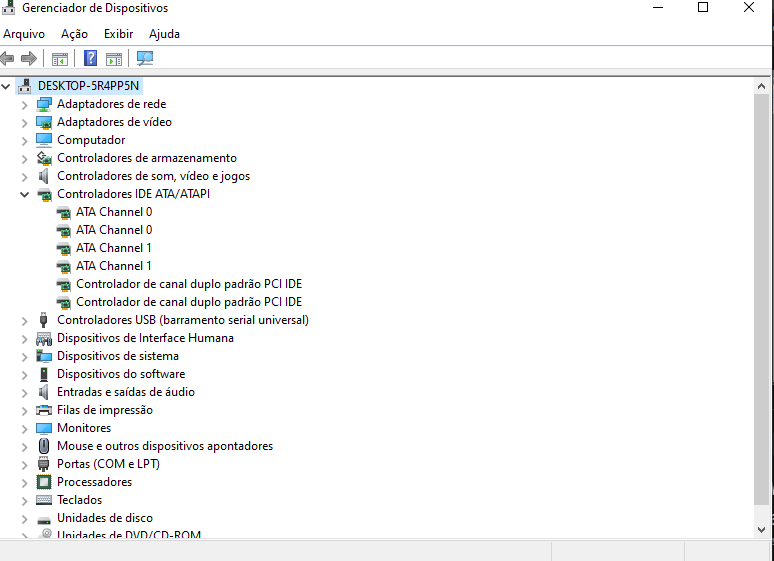
Task: Click the Computador monitor icon
Action: (44, 140)
